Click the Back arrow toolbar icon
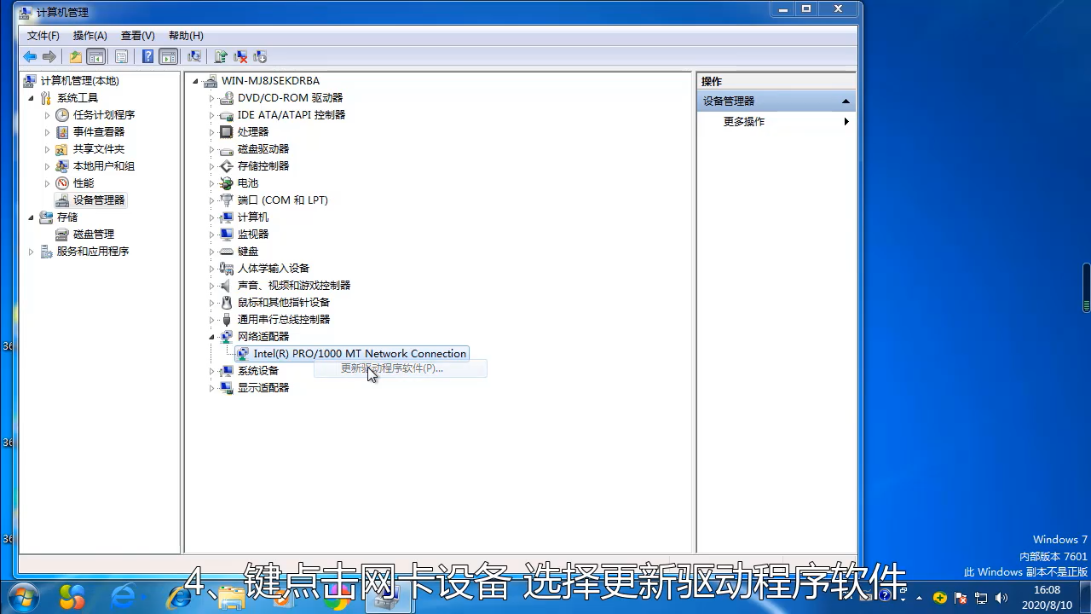The image size is (1091, 614). tap(30, 57)
